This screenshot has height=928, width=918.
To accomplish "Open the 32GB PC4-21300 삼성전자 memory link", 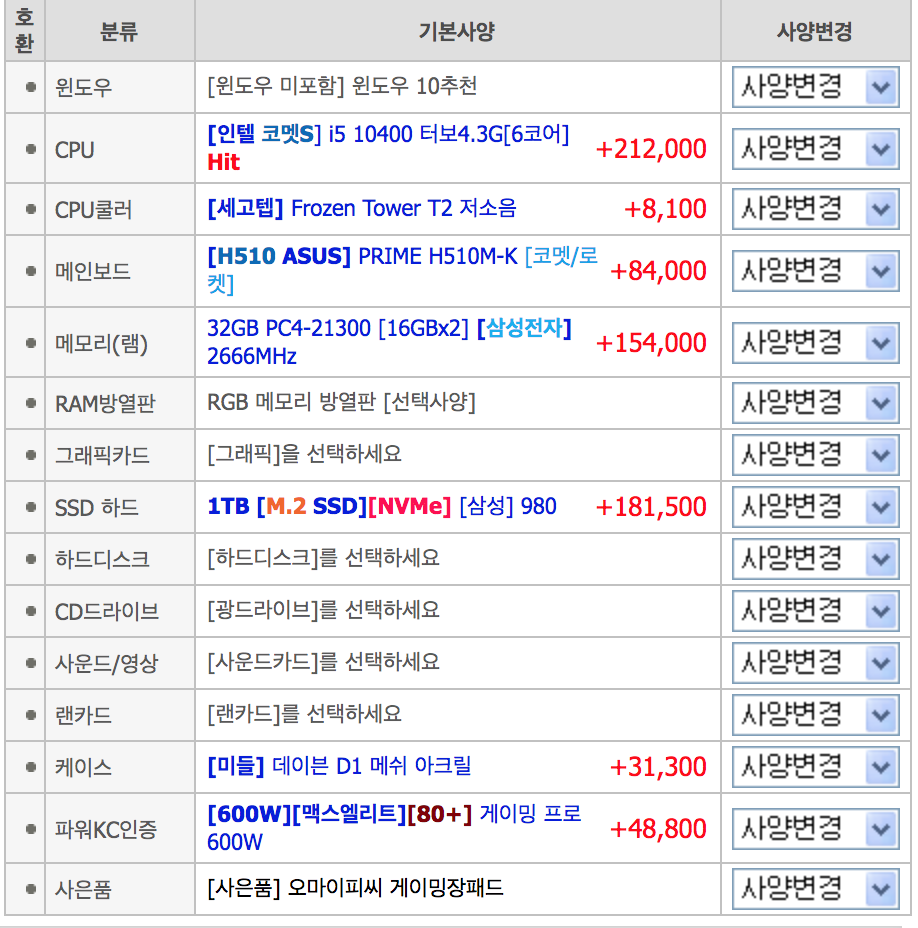I will (389, 342).
